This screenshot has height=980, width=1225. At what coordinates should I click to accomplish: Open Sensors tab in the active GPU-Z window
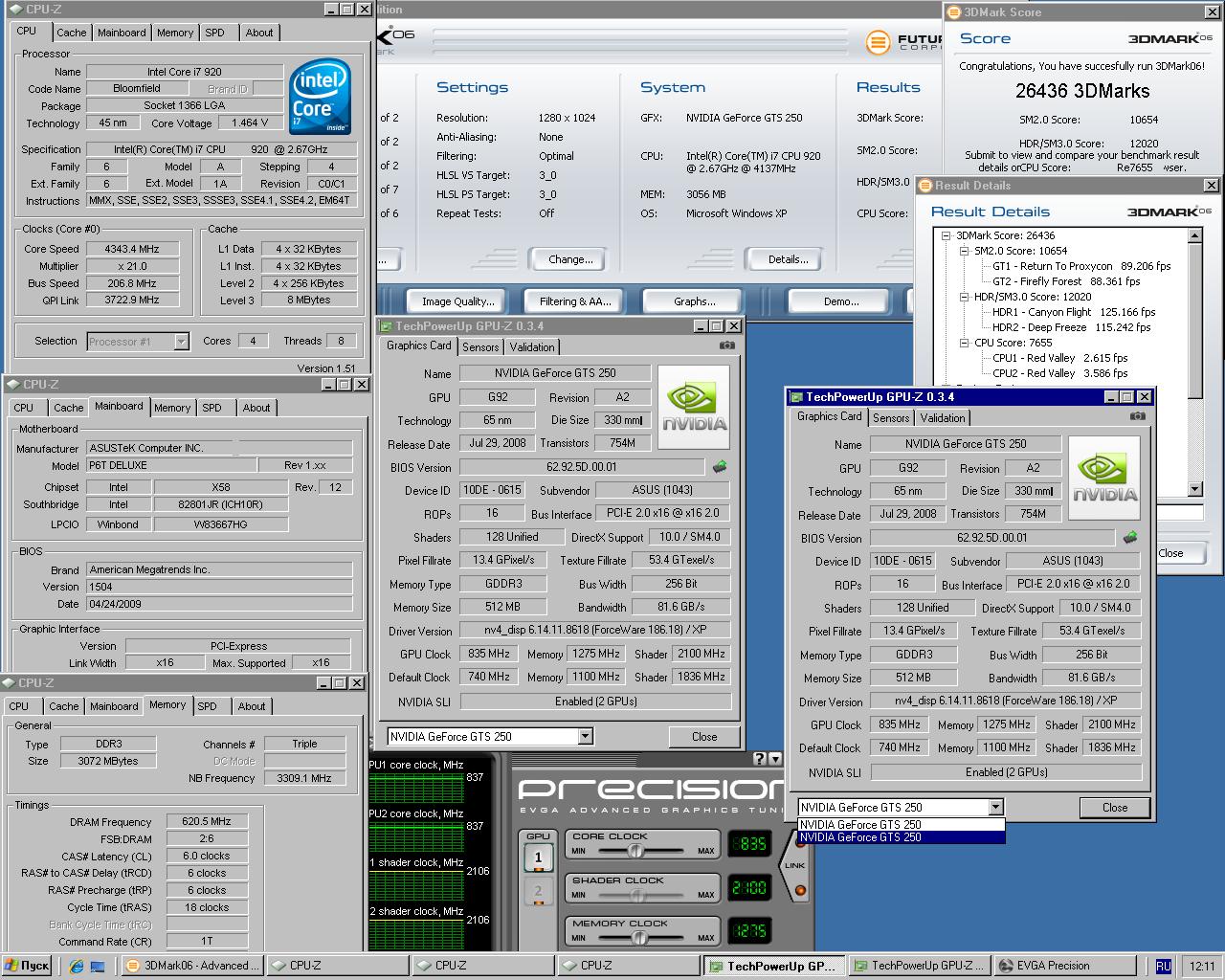click(x=891, y=418)
